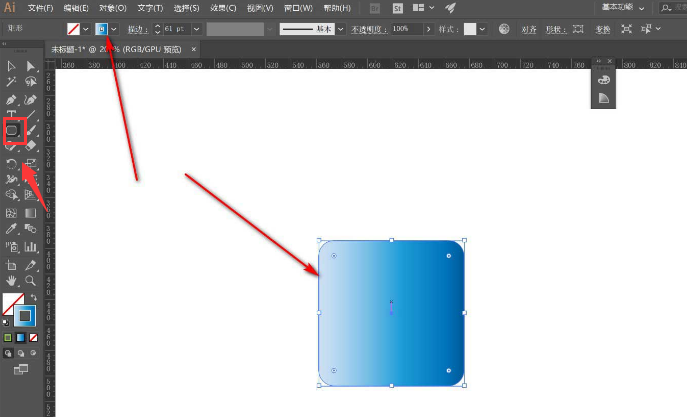The width and height of the screenshot is (687, 417).
Task: Select the Slice tool
Action: pyautogui.click(x=30, y=265)
